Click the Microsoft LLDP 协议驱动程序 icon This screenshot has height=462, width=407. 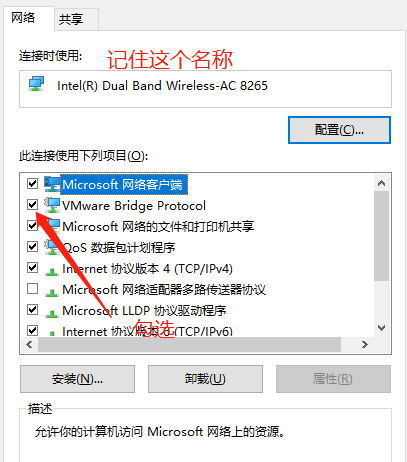[52, 313]
